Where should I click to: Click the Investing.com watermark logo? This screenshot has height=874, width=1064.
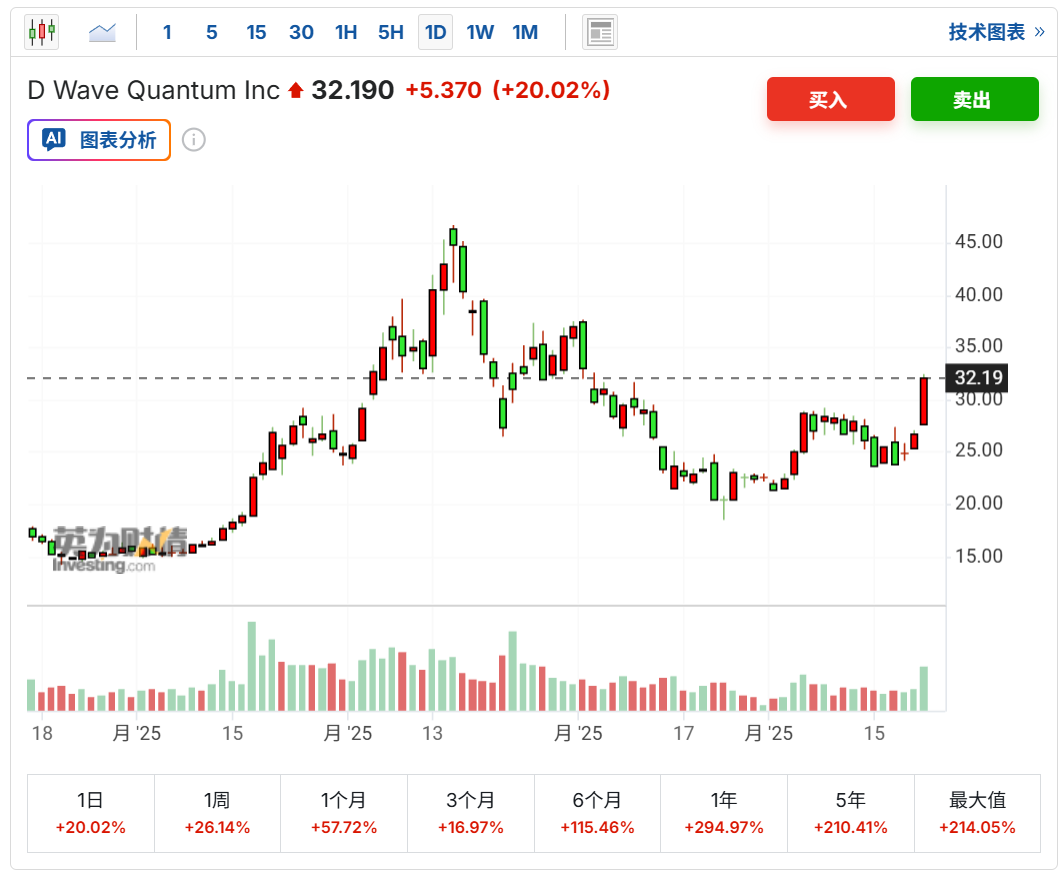[104, 565]
